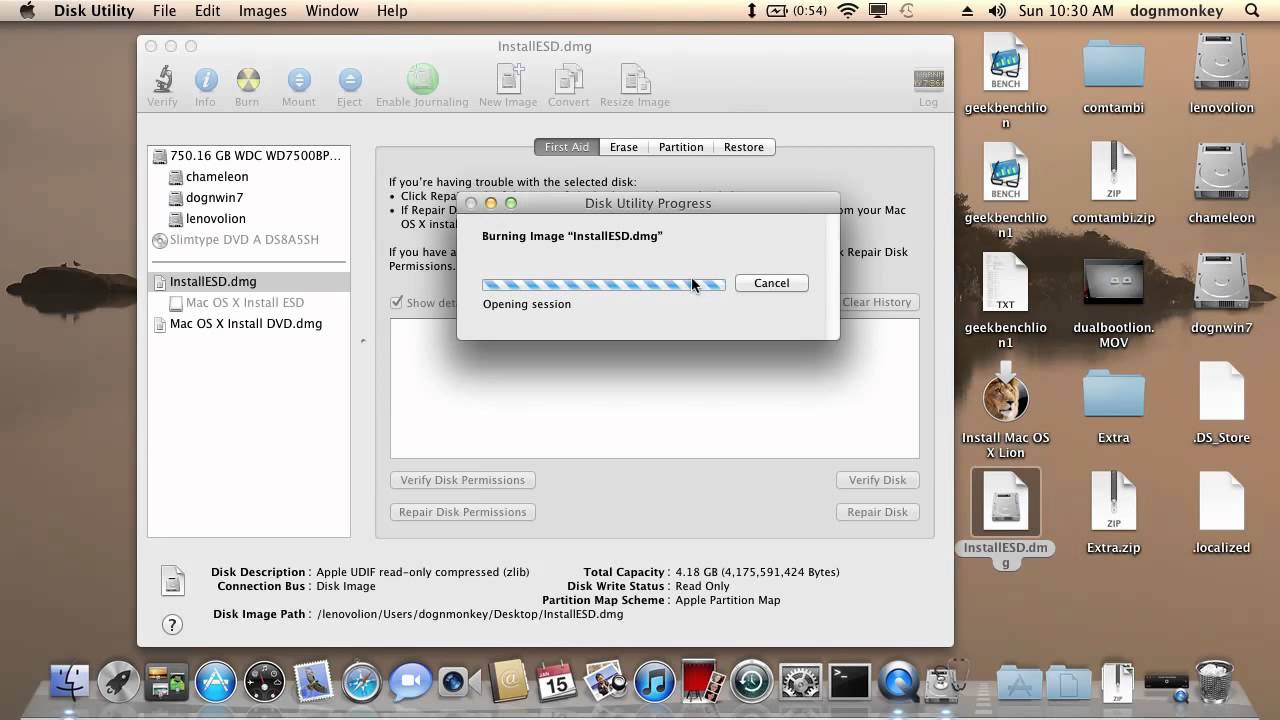1280x720 pixels.
Task: Click the Convert toolbar icon
Action: tap(568, 80)
